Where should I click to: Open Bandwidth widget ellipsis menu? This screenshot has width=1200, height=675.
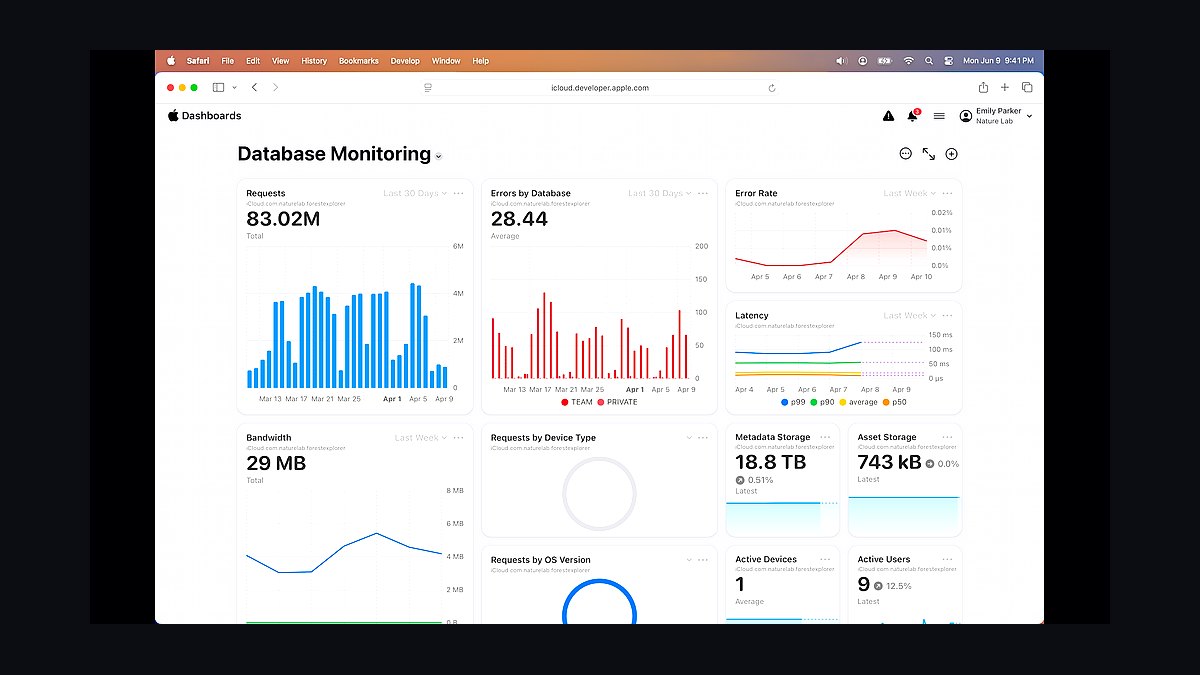[458, 437]
